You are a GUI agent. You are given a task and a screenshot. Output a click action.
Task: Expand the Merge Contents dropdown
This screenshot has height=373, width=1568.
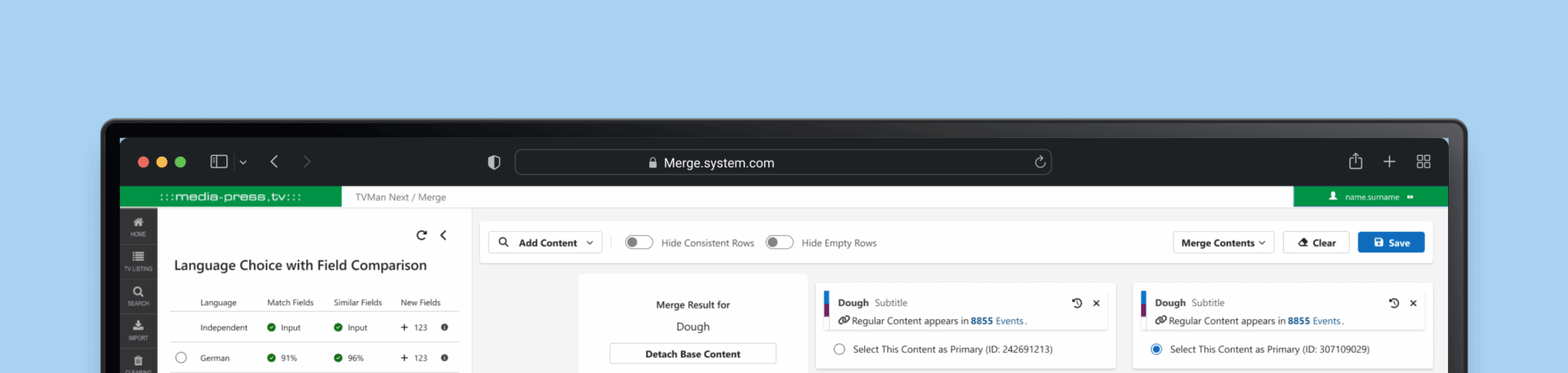pyautogui.click(x=1223, y=242)
